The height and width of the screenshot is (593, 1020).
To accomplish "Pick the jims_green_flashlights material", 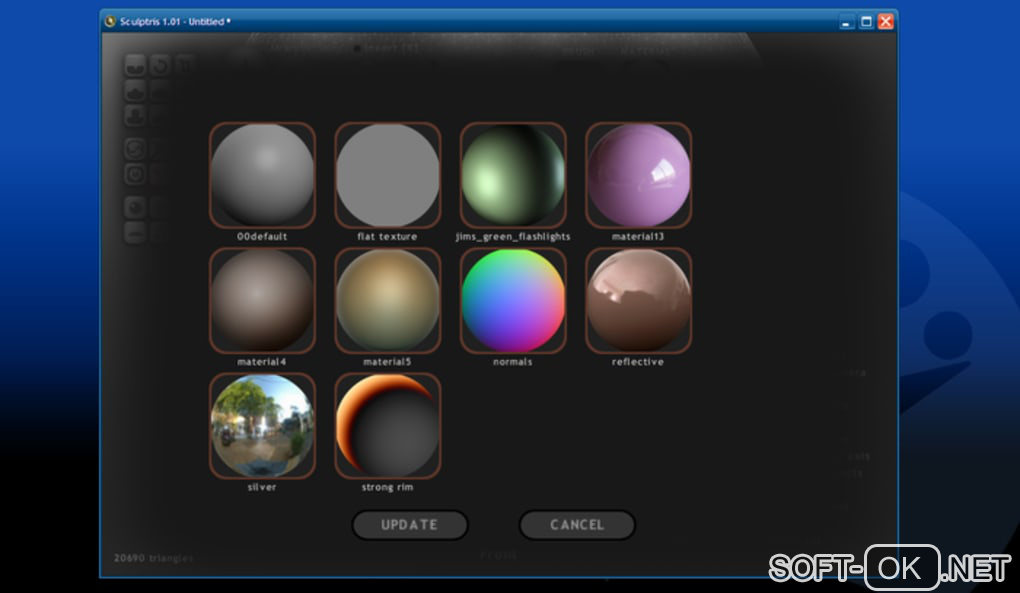I will [x=513, y=175].
